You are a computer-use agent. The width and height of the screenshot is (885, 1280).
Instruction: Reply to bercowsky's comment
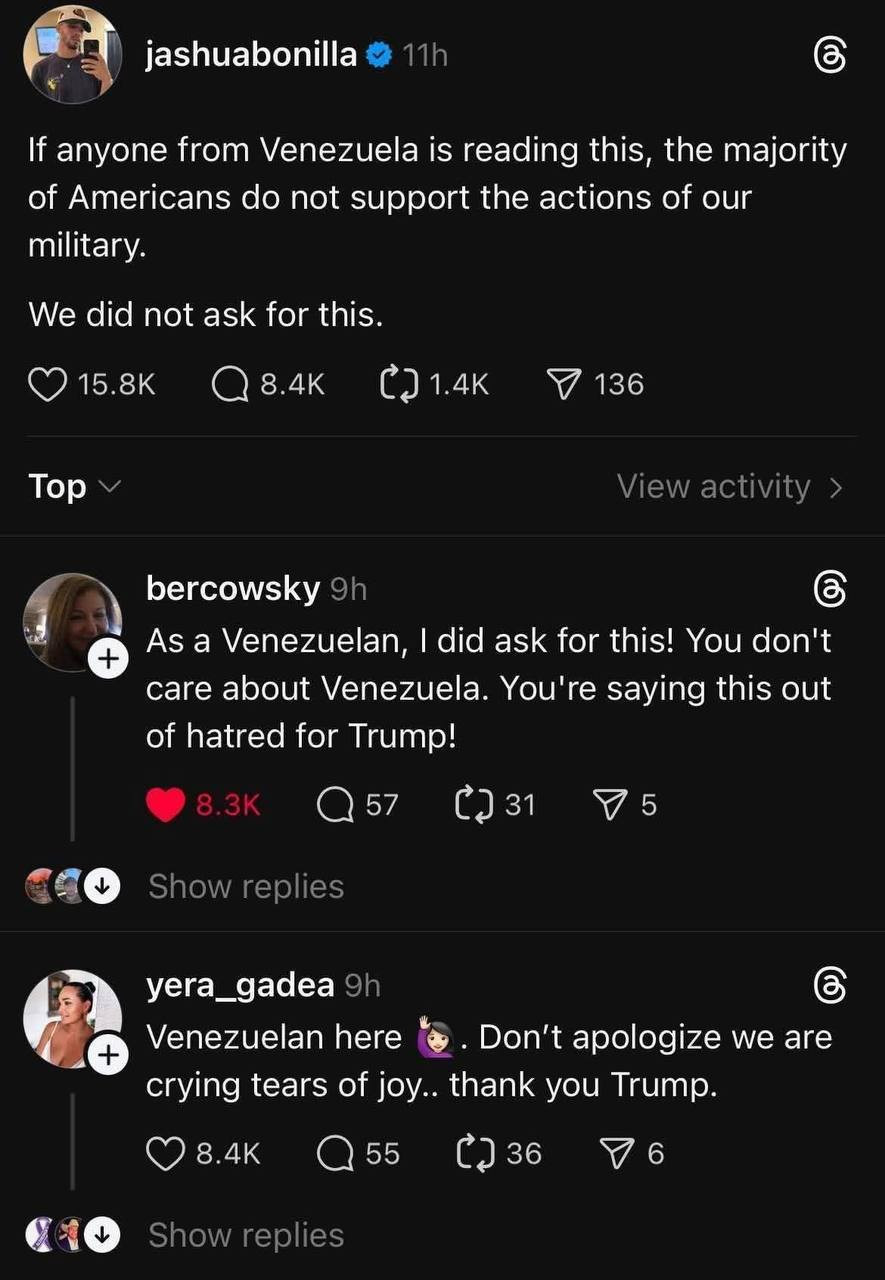[x=333, y=804]
